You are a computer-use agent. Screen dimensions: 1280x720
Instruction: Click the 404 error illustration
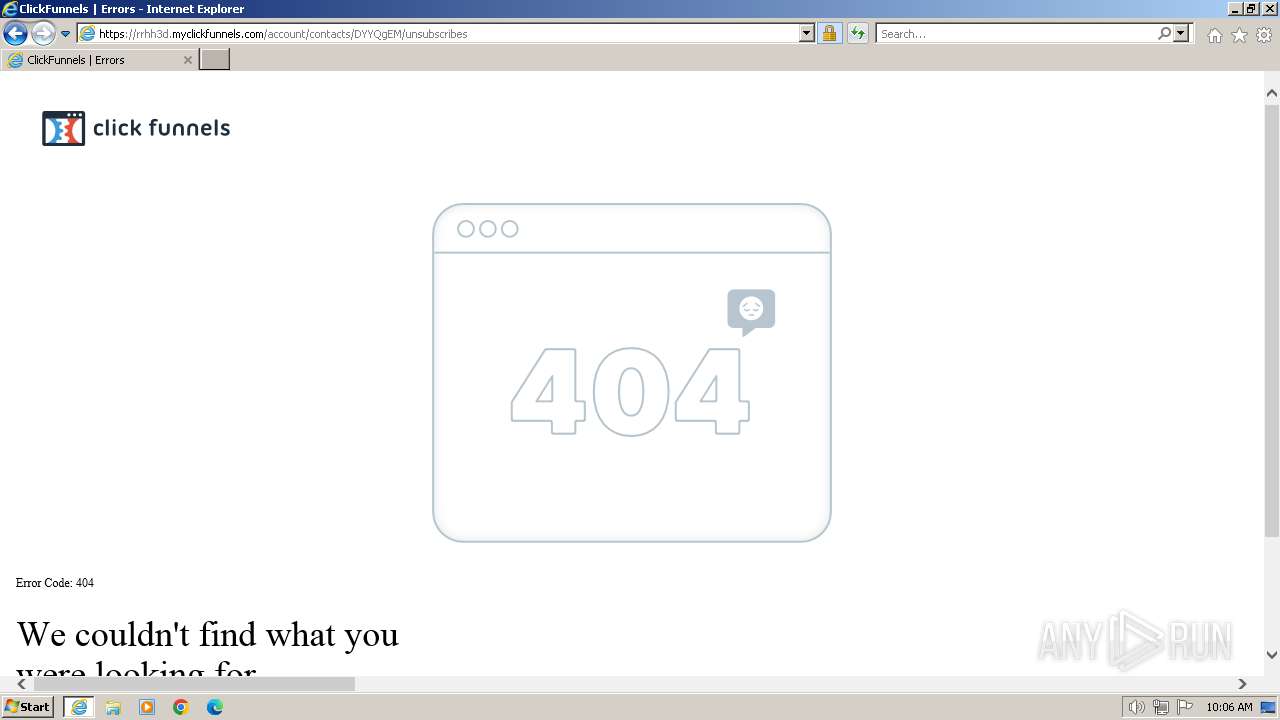point(632,373)
